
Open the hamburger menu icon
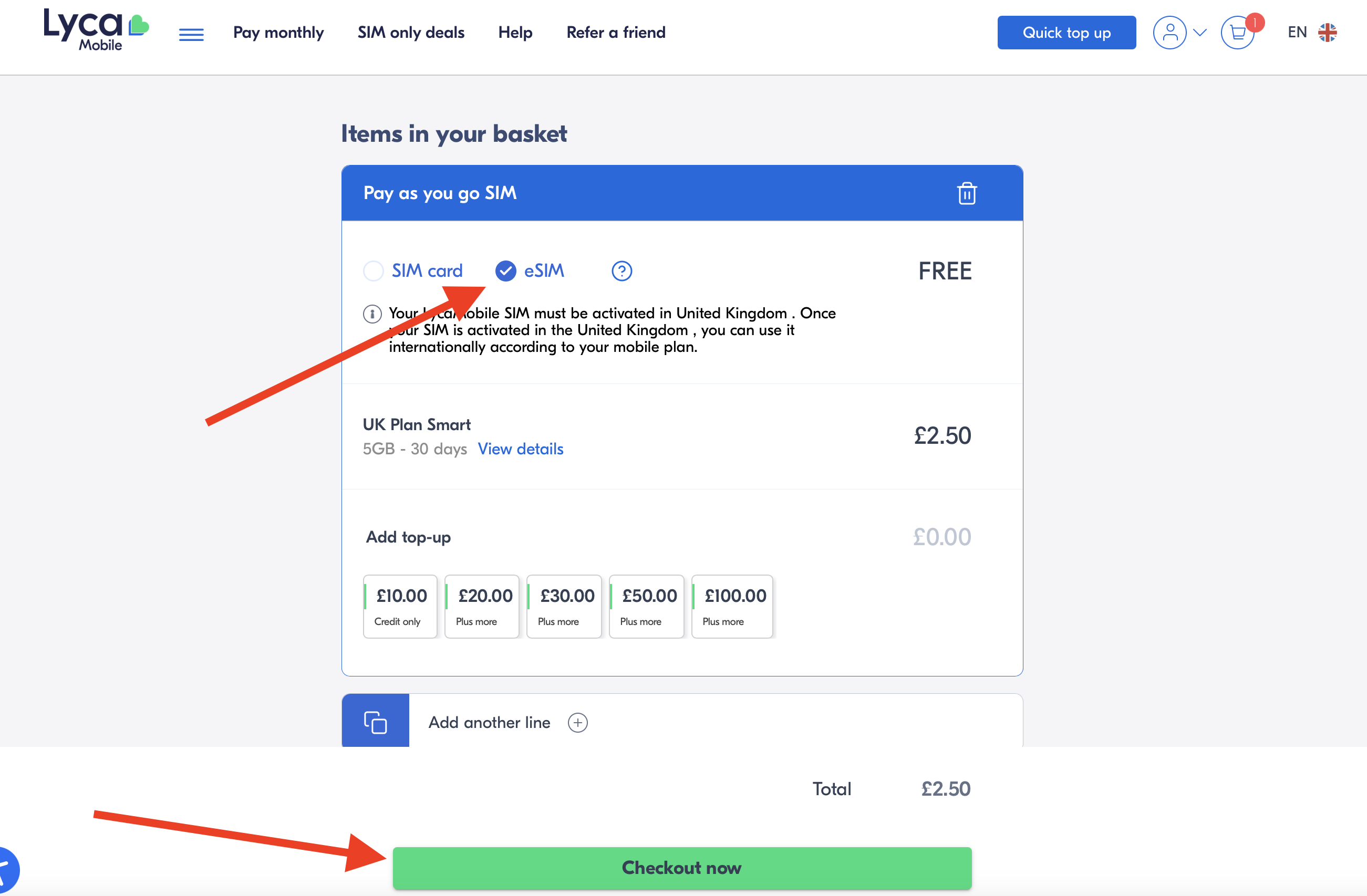tap(191, 35)
